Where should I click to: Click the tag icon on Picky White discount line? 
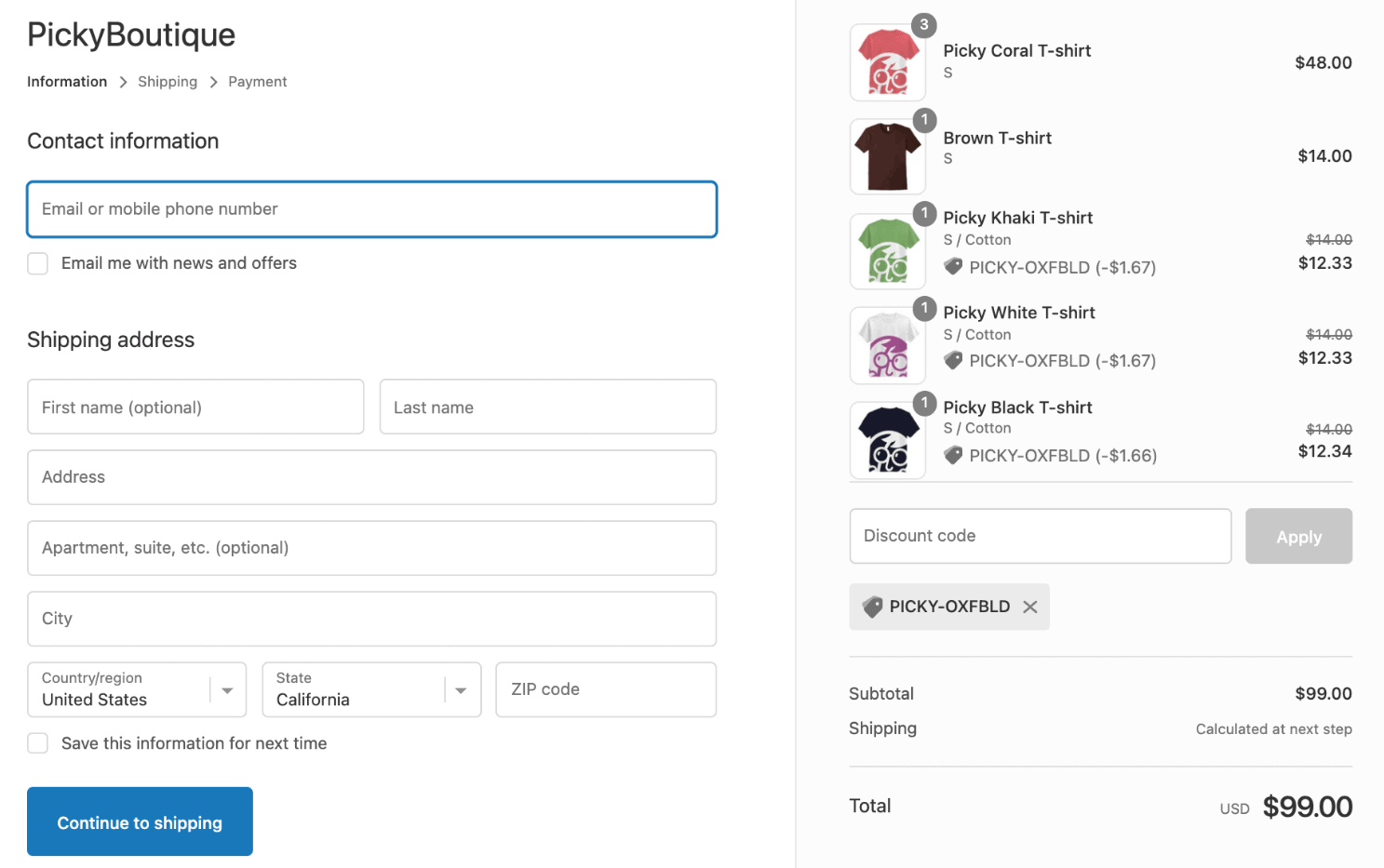pyautogui.click(x=953, y=361)
